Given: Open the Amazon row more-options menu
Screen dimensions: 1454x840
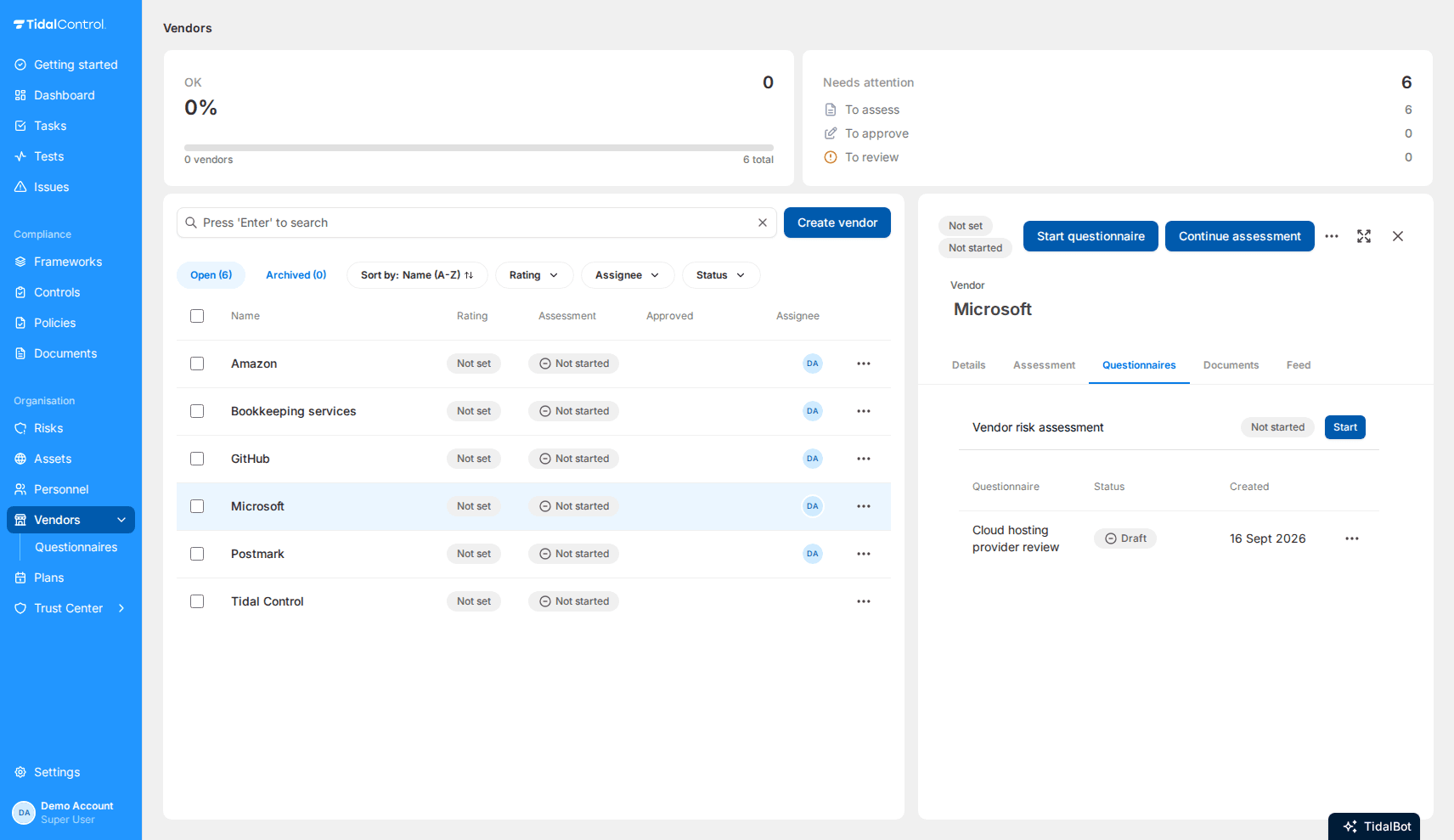Looking at the screenshot, I should (x=864, y=364).
